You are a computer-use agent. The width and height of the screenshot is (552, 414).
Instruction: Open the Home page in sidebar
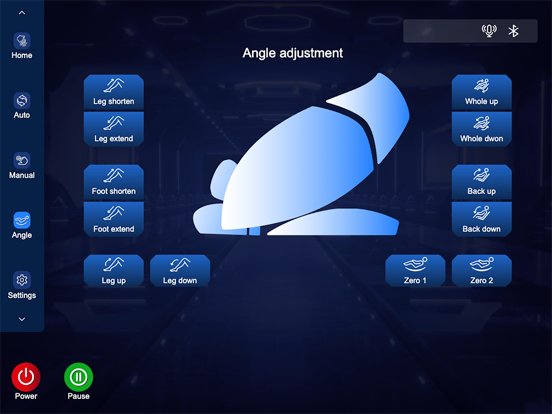tap(21, 46)
